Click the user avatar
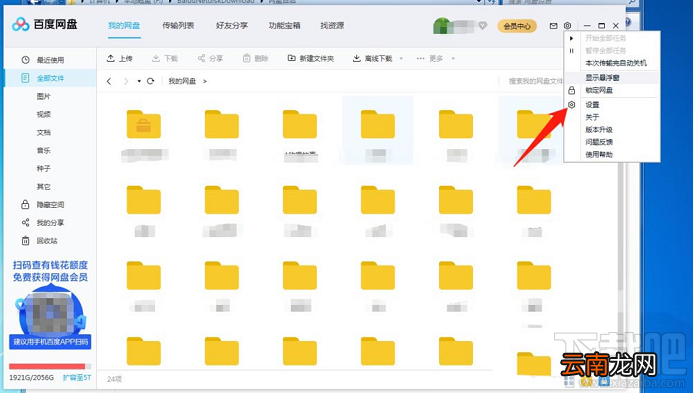Image resolution: width=694 pixels, height=393 pixels. 441,26
